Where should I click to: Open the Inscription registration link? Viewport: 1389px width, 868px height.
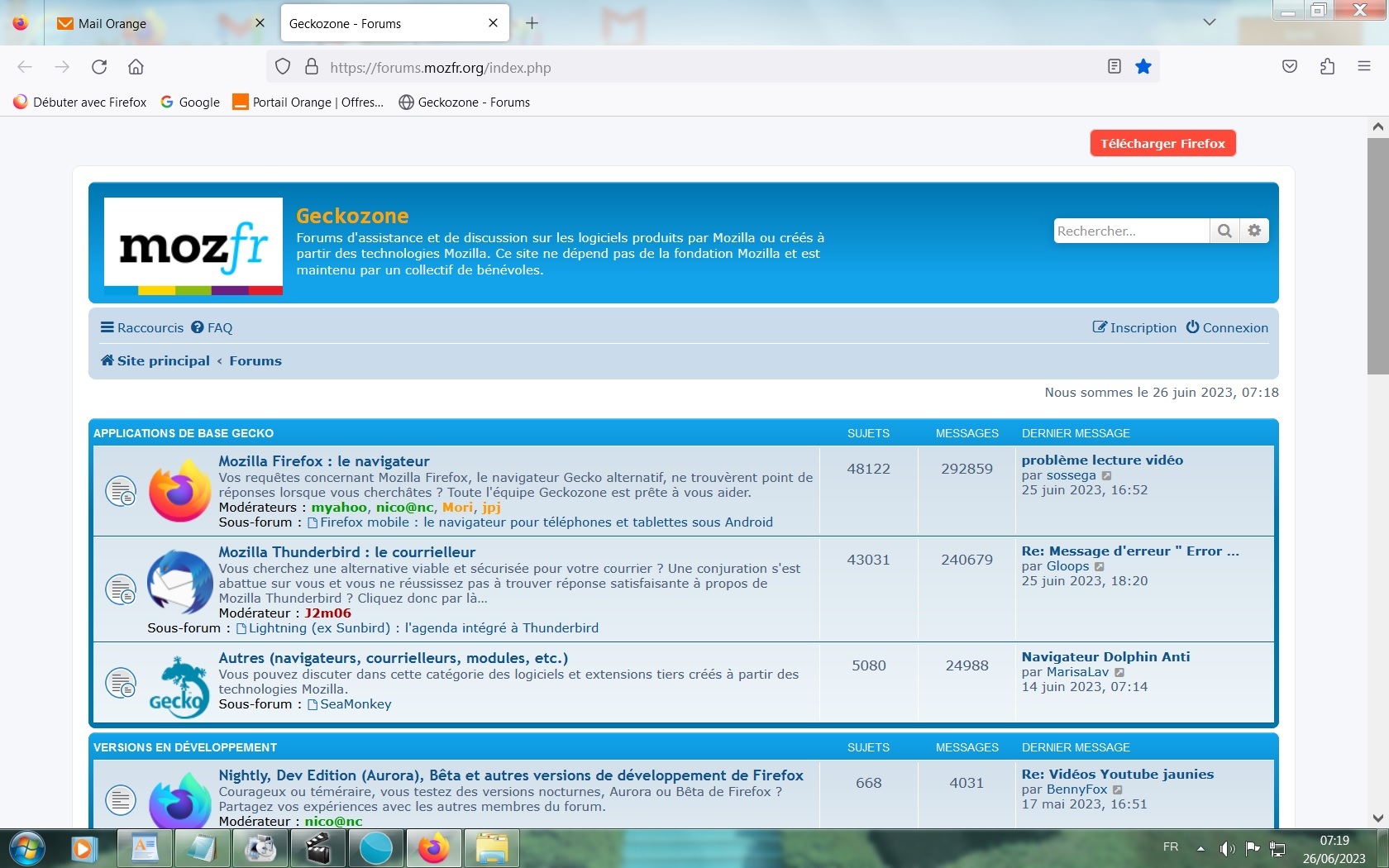pos(1134,327)
